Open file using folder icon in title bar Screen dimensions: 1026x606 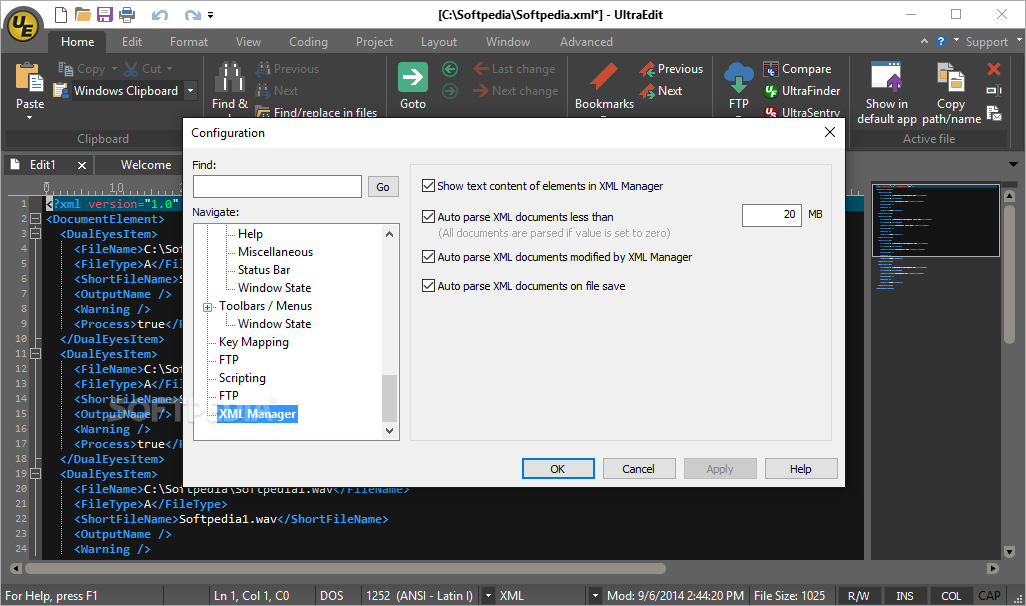(x=82, y=14)
